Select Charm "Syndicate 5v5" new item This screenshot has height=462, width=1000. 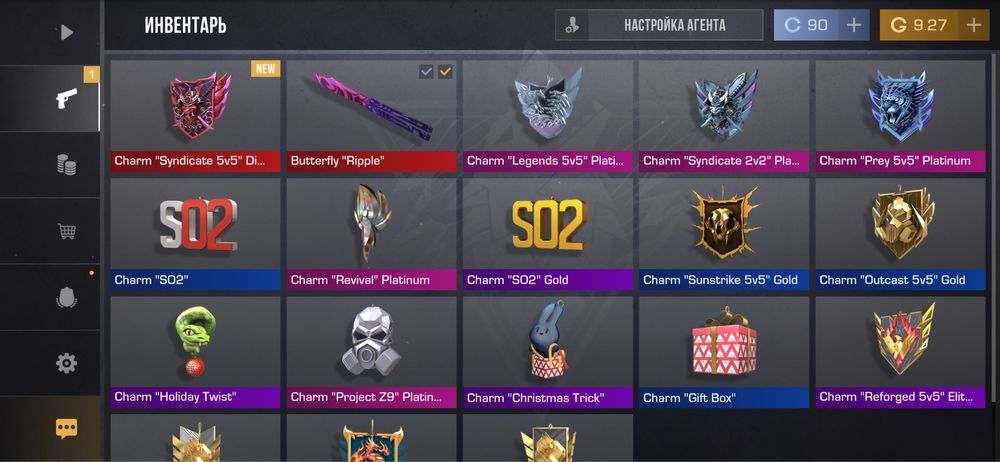195,116
